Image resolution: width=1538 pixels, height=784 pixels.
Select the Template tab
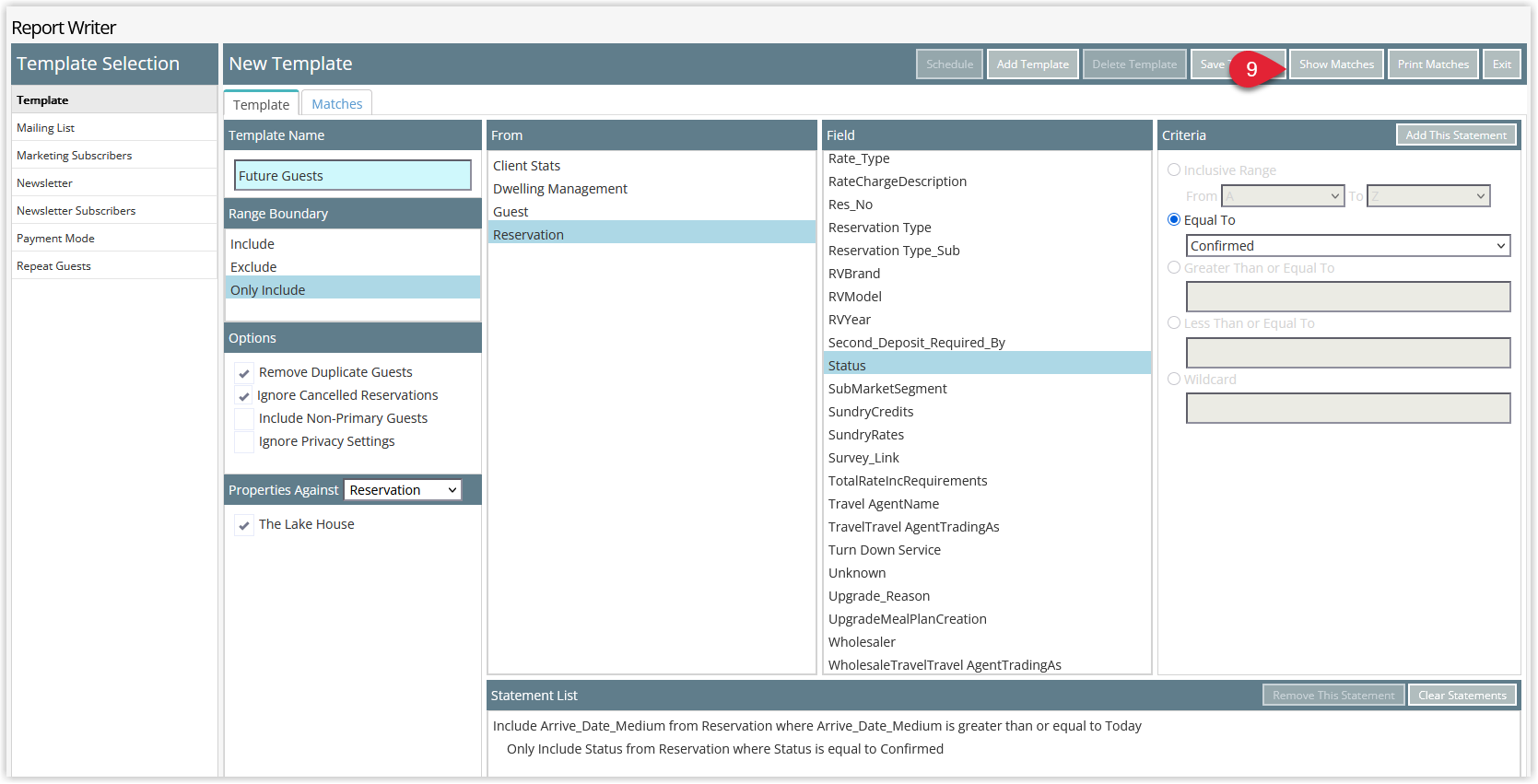pyautogui.click(x=261, y=104)
